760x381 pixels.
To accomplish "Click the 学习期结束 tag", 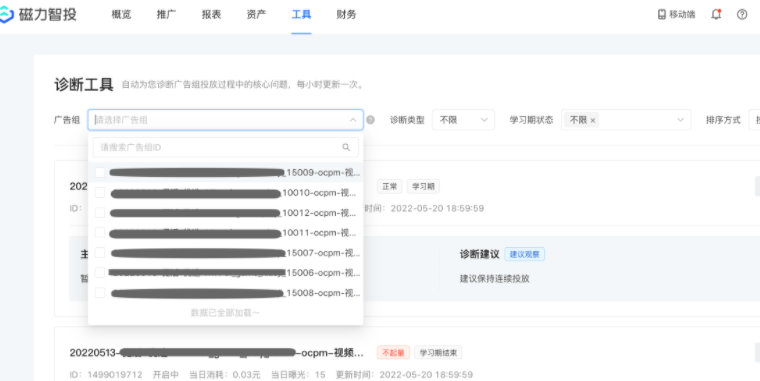I will tap(438, 352).
